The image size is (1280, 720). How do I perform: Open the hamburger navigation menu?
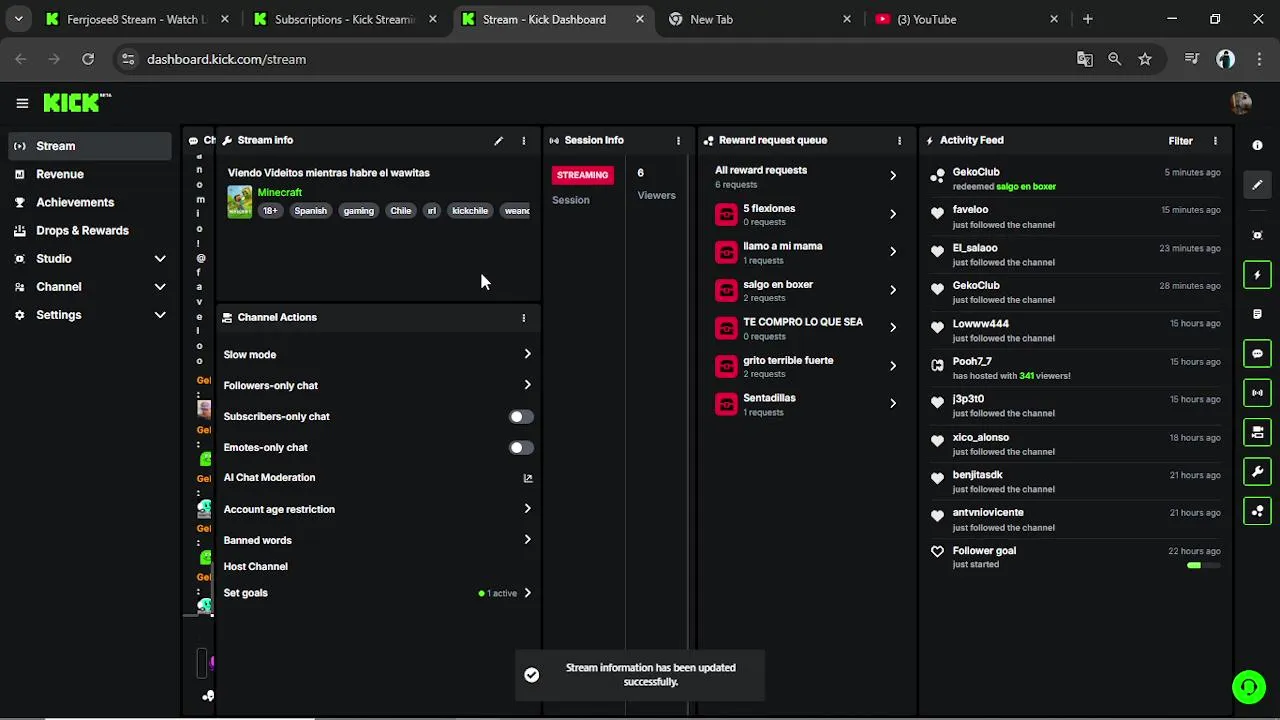pyautogui.click(x=22, y=103)
